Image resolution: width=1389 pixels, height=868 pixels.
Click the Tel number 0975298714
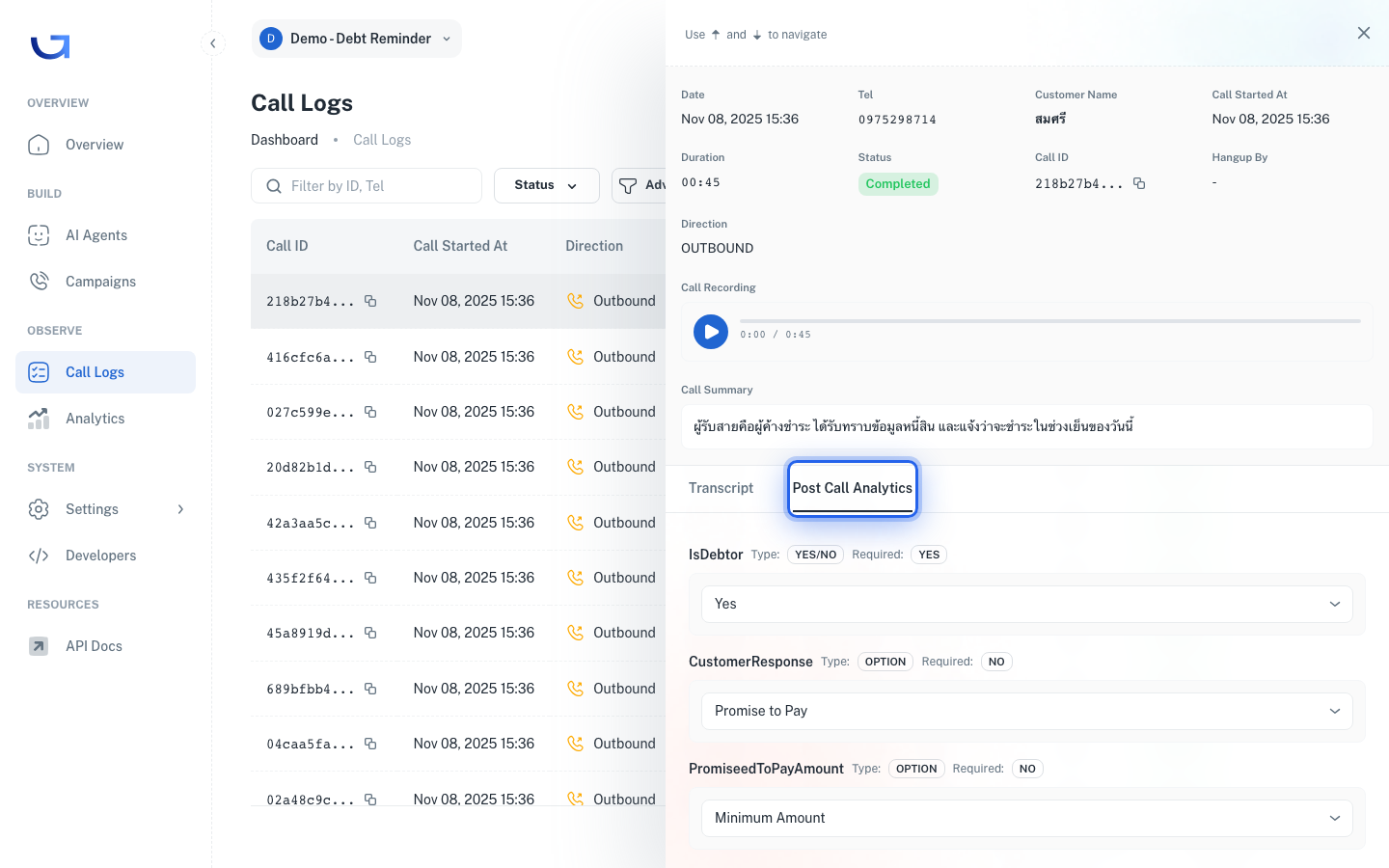tap(897, 120)
